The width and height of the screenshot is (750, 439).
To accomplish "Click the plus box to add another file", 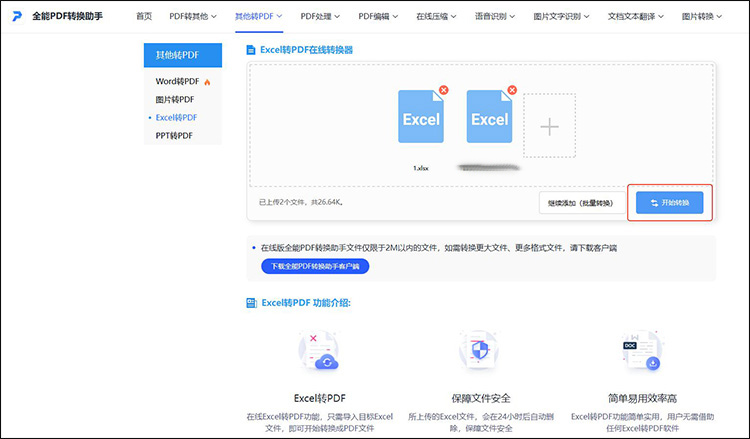I will click(x=549, y=126).
